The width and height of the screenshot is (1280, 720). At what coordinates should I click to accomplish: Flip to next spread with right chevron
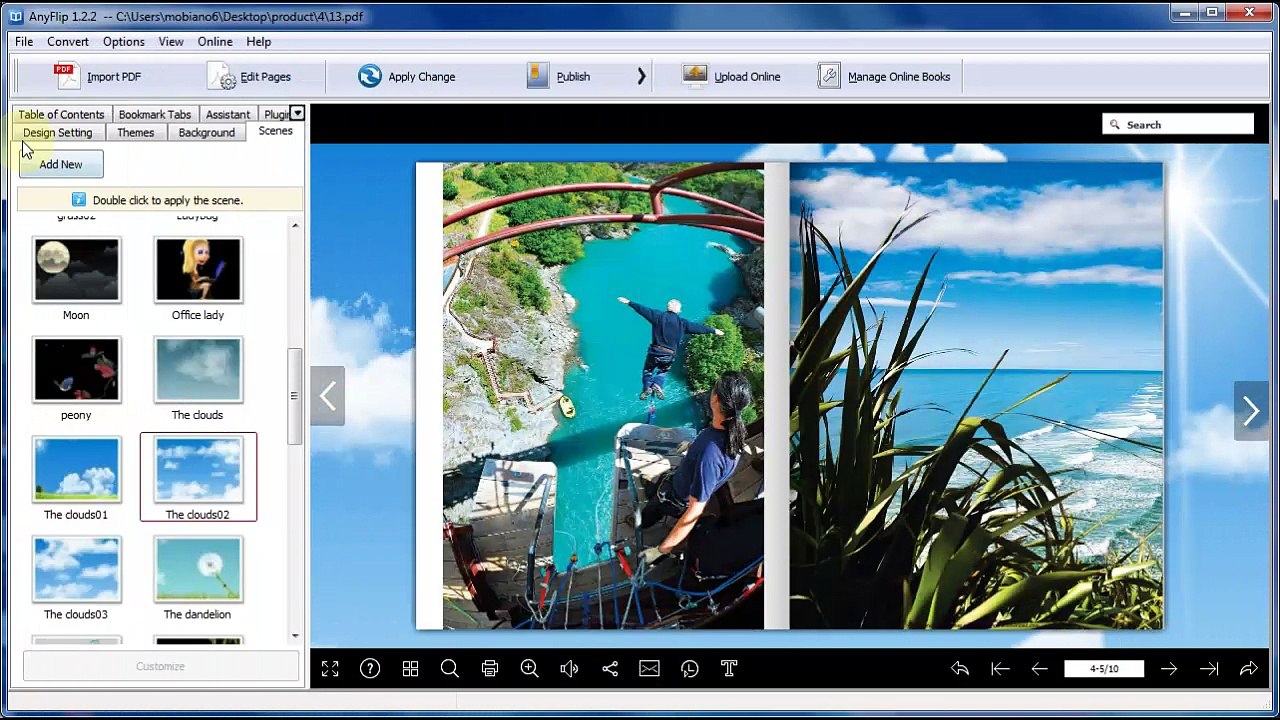pos(1251,410)
